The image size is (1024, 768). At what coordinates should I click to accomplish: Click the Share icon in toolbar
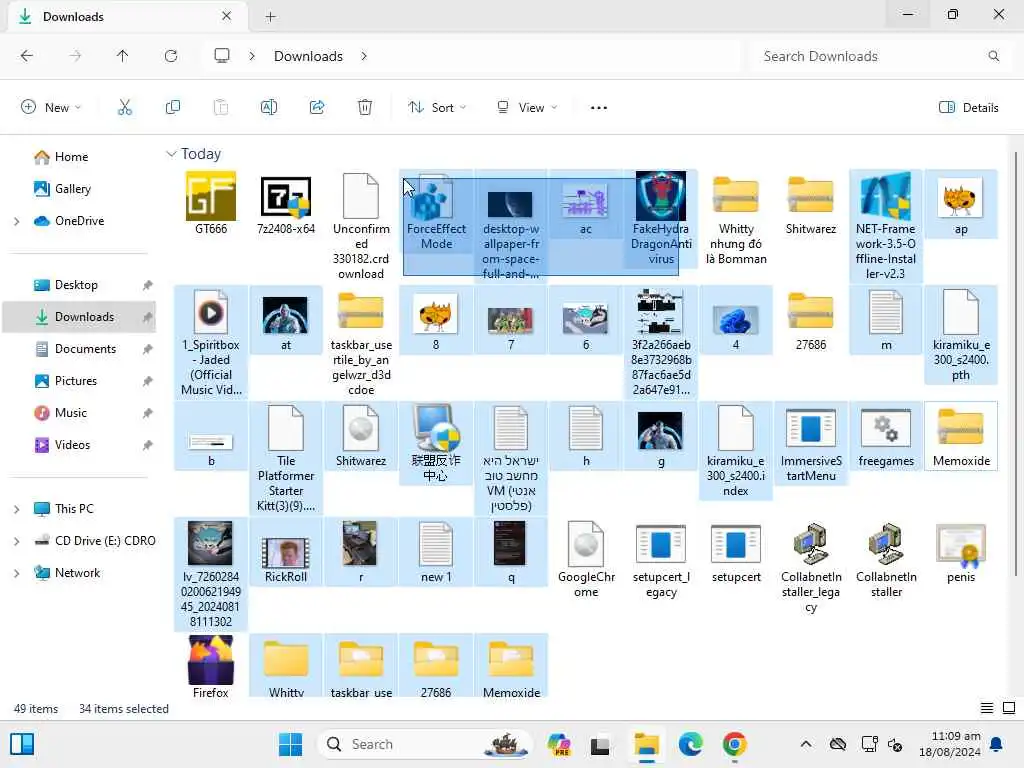pos(317,108)
